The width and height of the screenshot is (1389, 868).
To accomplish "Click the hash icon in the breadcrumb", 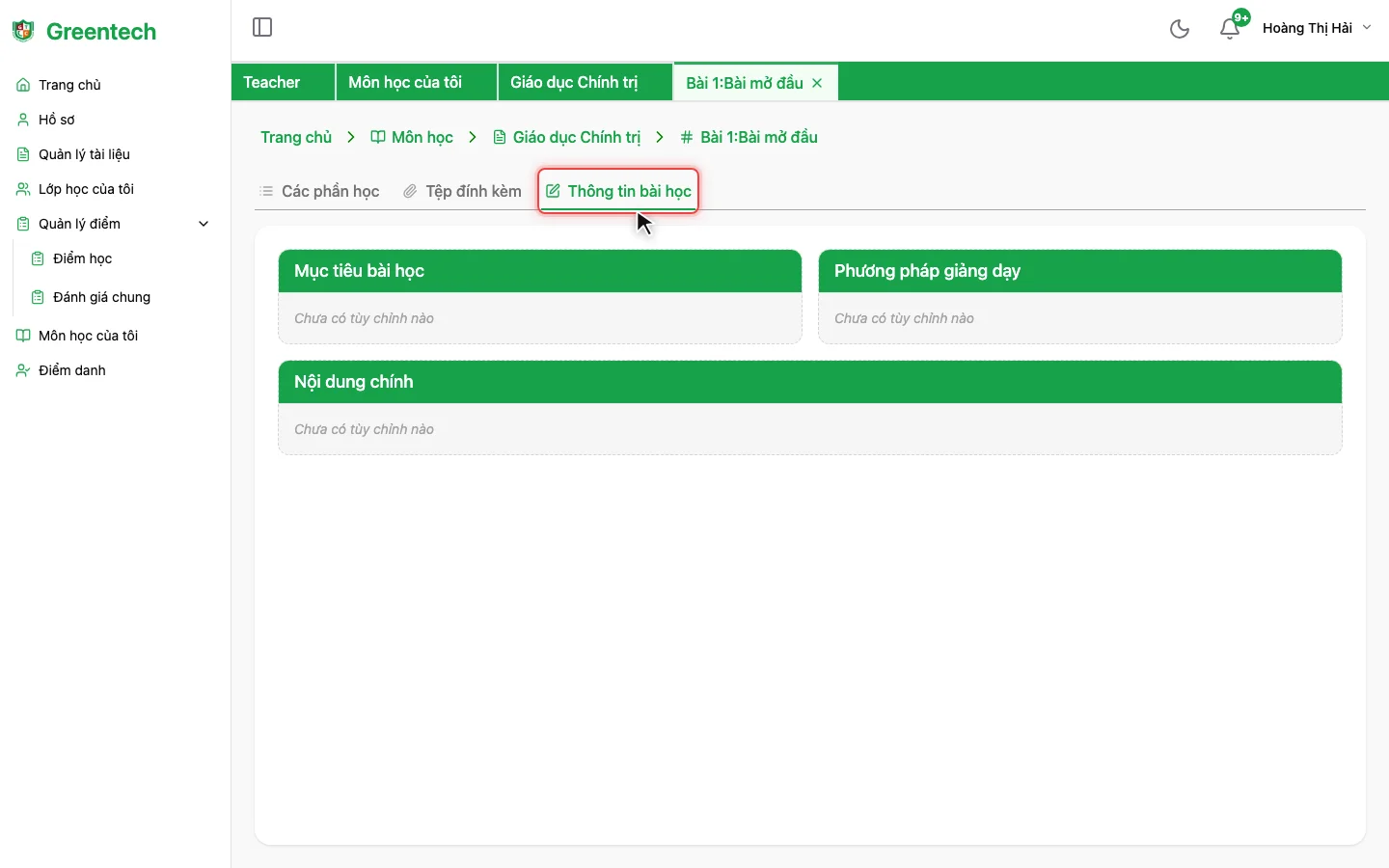I will [x=687, y=137].
